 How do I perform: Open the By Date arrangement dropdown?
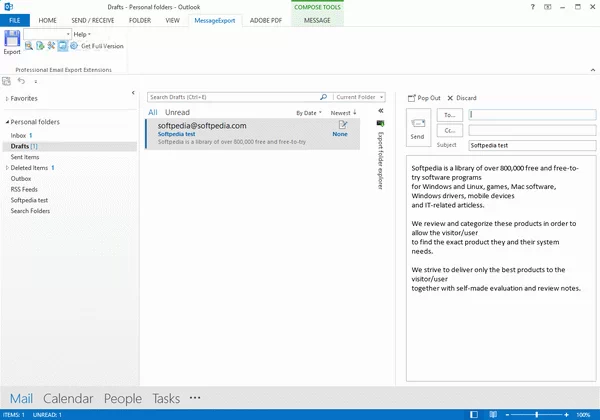(308, 113)
